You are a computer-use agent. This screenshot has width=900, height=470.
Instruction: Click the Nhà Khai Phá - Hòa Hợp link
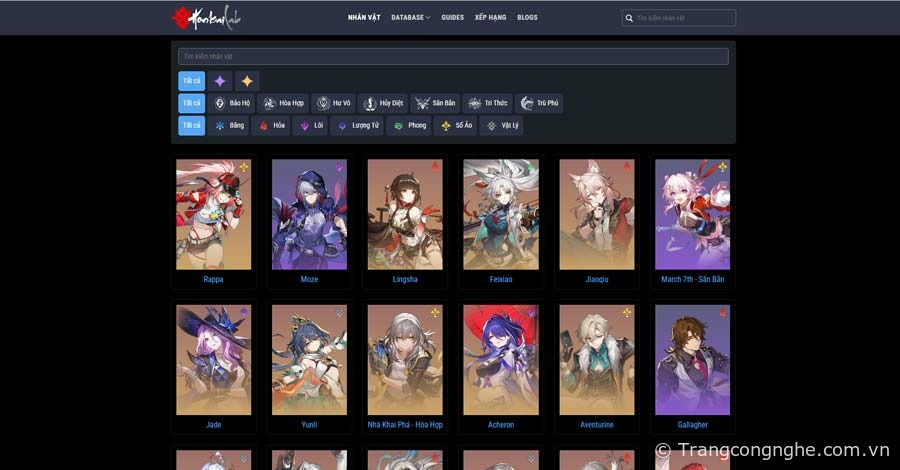point(405,425)
